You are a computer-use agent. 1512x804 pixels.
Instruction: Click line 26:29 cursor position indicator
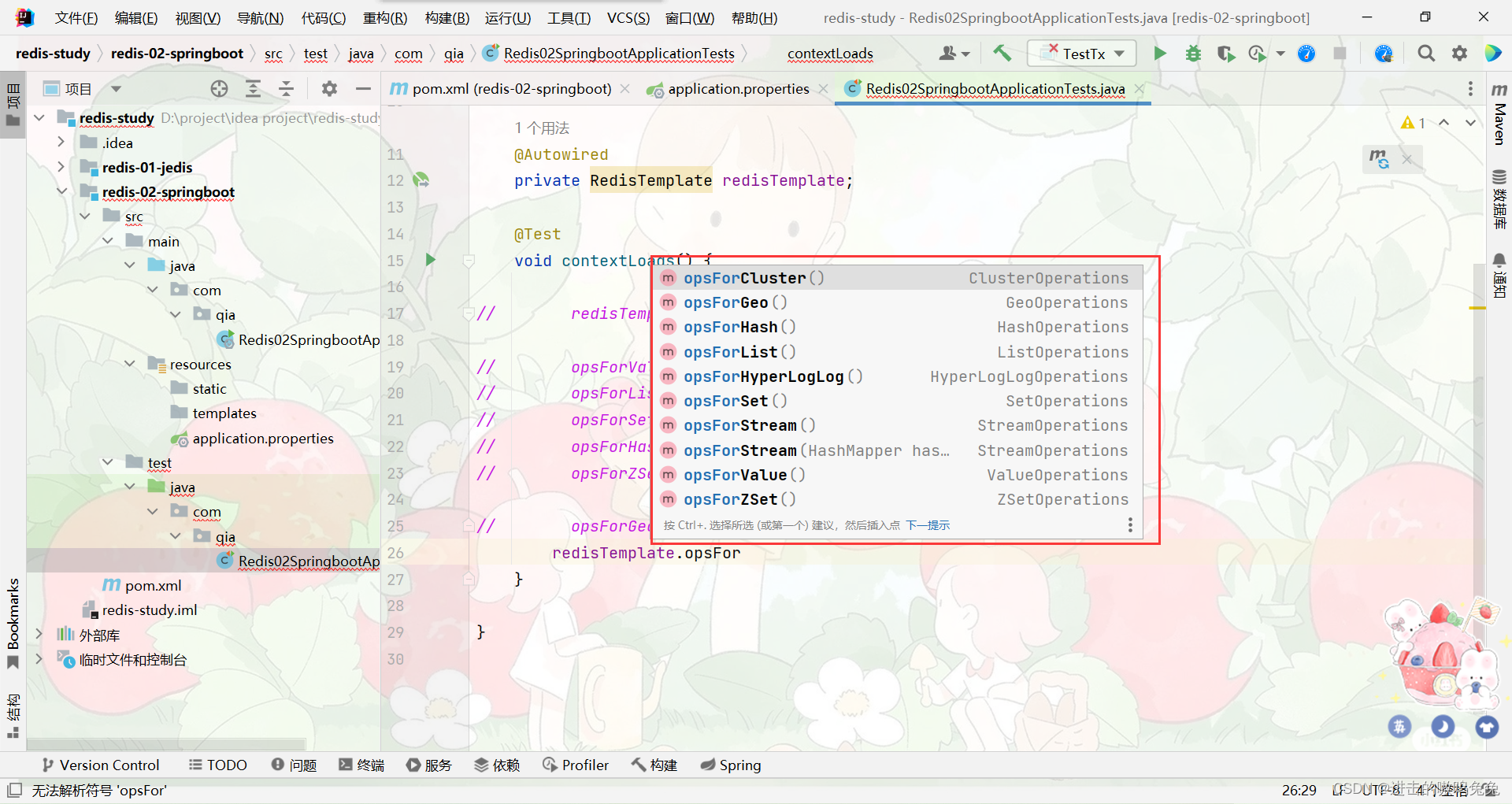pos(1299,790)
